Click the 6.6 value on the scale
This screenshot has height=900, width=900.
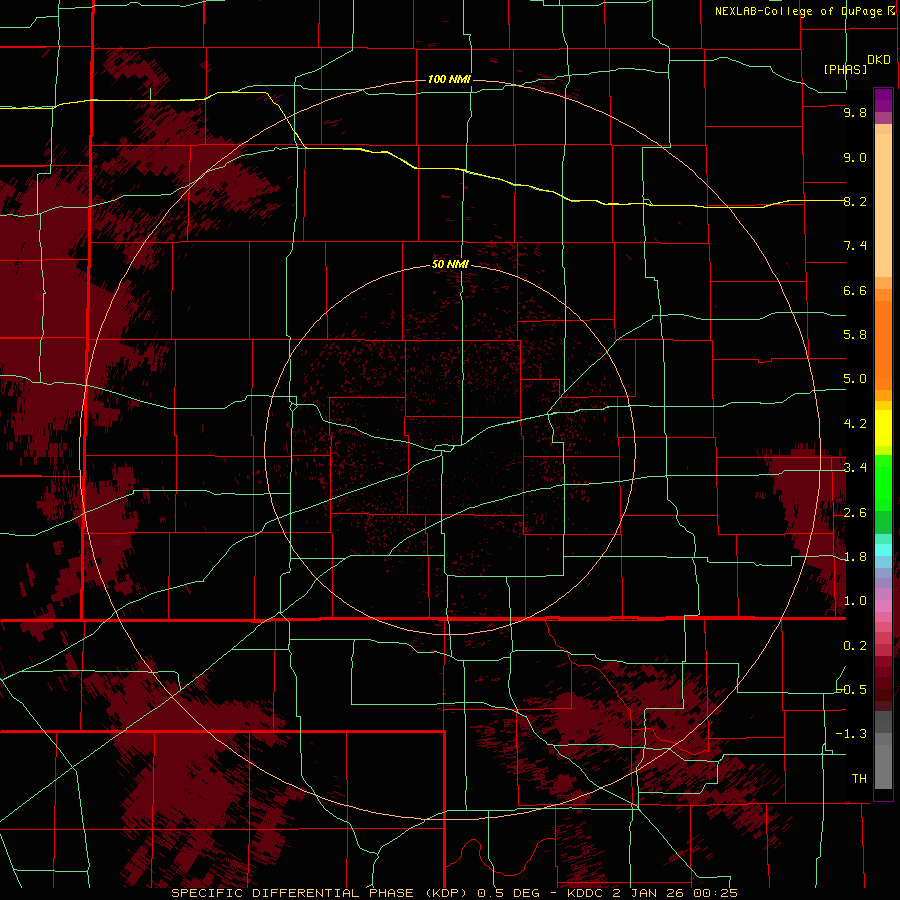tap(855, 290)
